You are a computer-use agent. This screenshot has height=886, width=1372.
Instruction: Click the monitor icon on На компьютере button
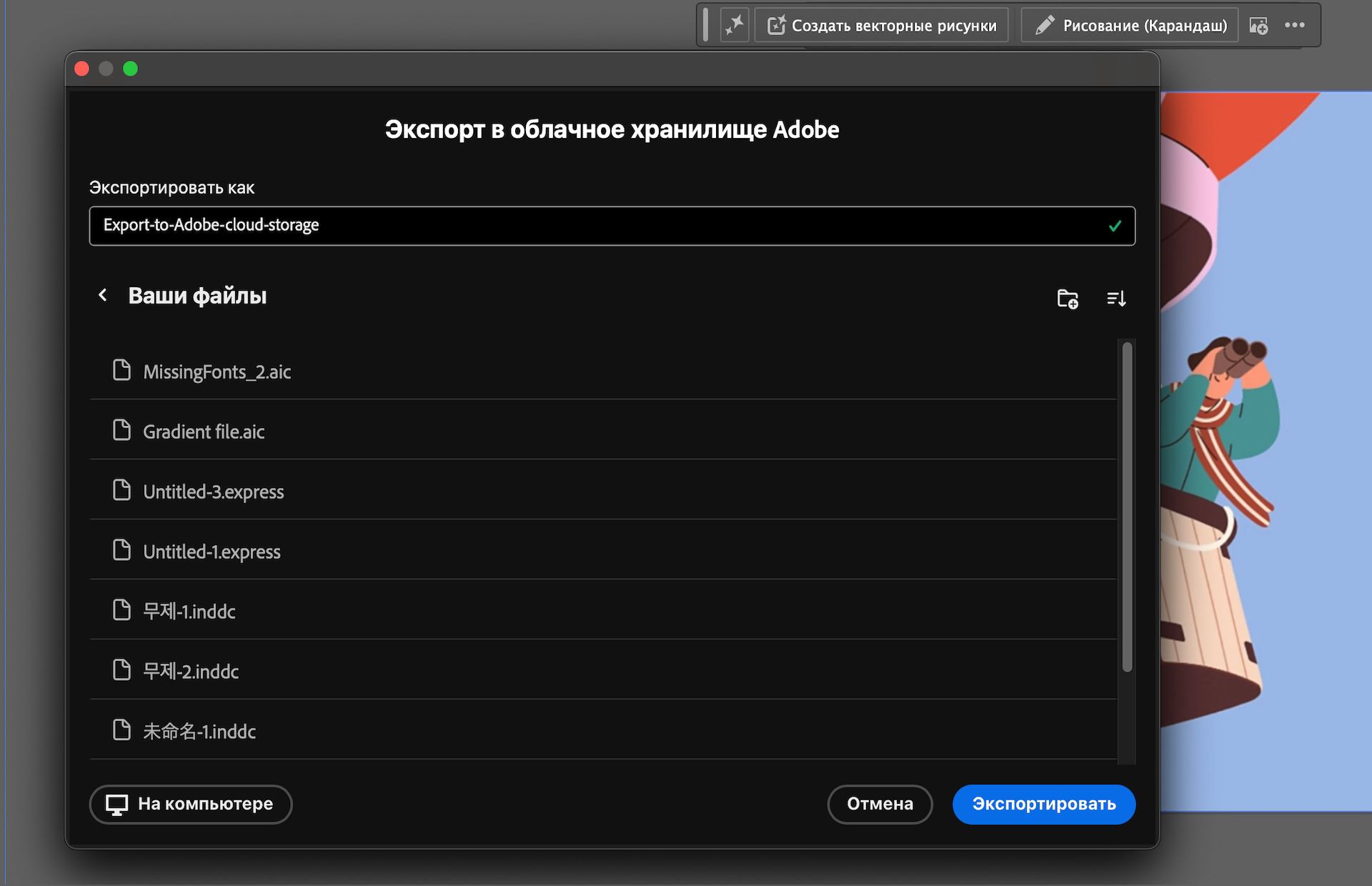coord(117,805)
